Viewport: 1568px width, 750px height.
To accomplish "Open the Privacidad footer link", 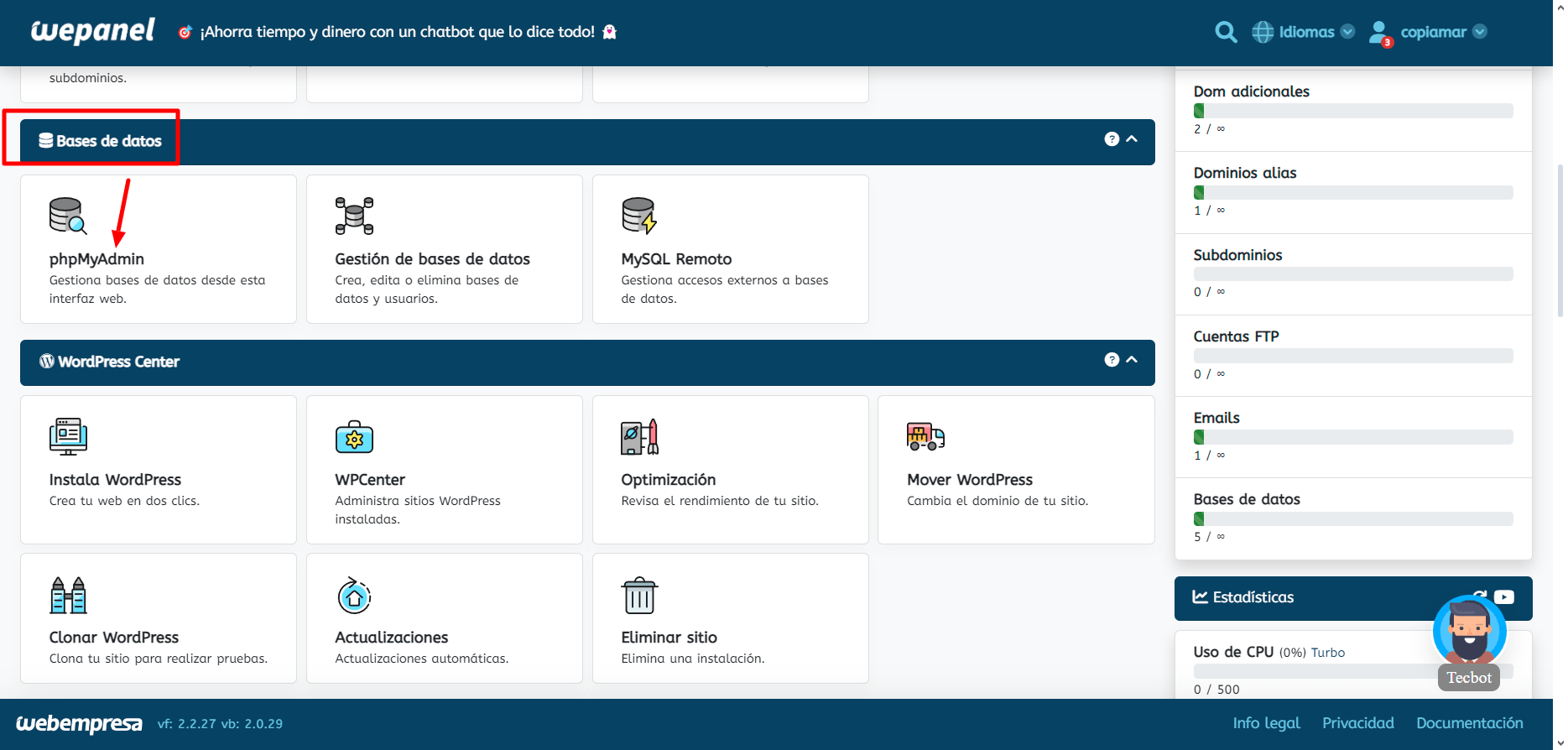I will [1358, 723].
